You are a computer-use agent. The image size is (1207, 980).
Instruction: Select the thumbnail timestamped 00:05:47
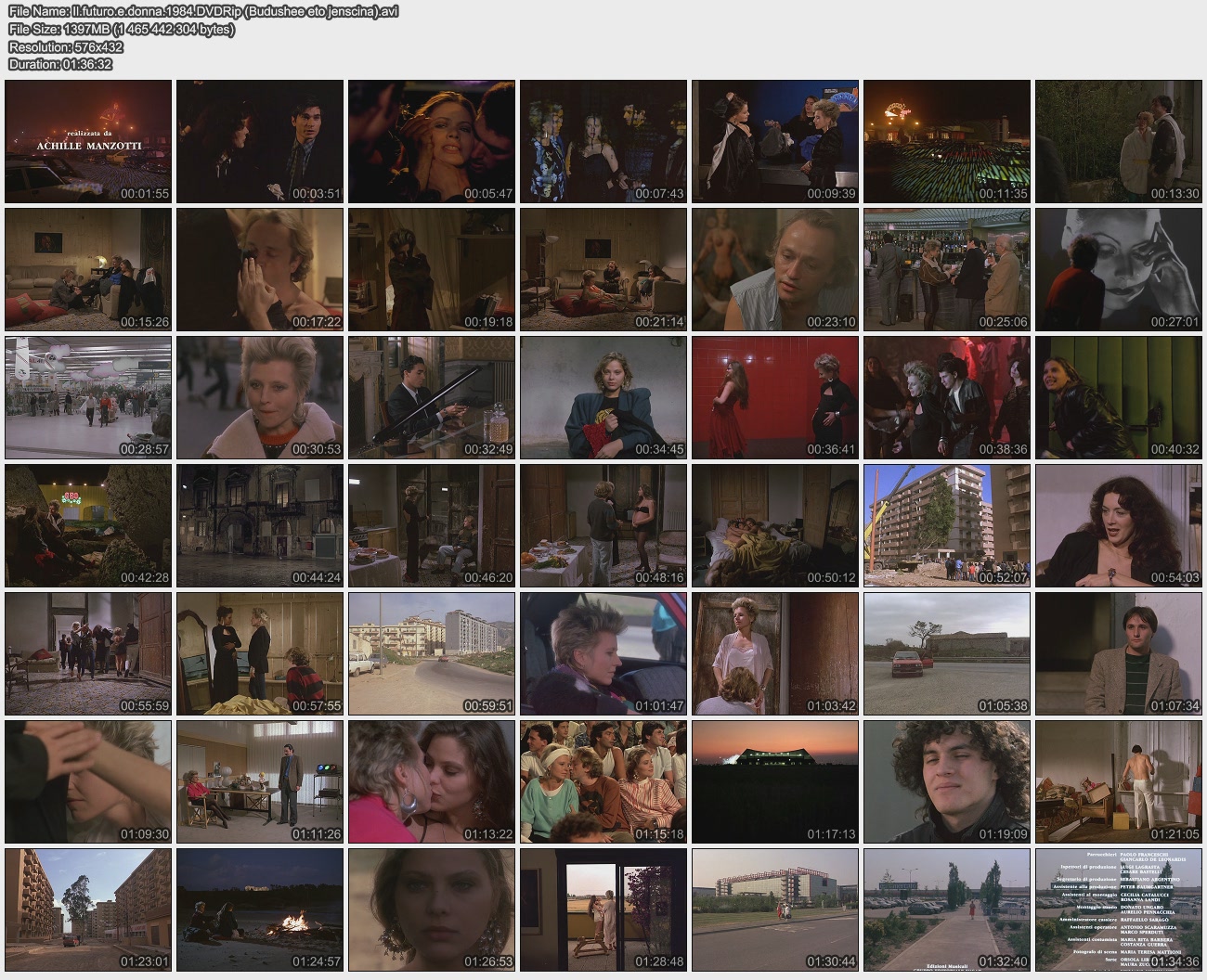pyautogui.click(x=432, y=141)
